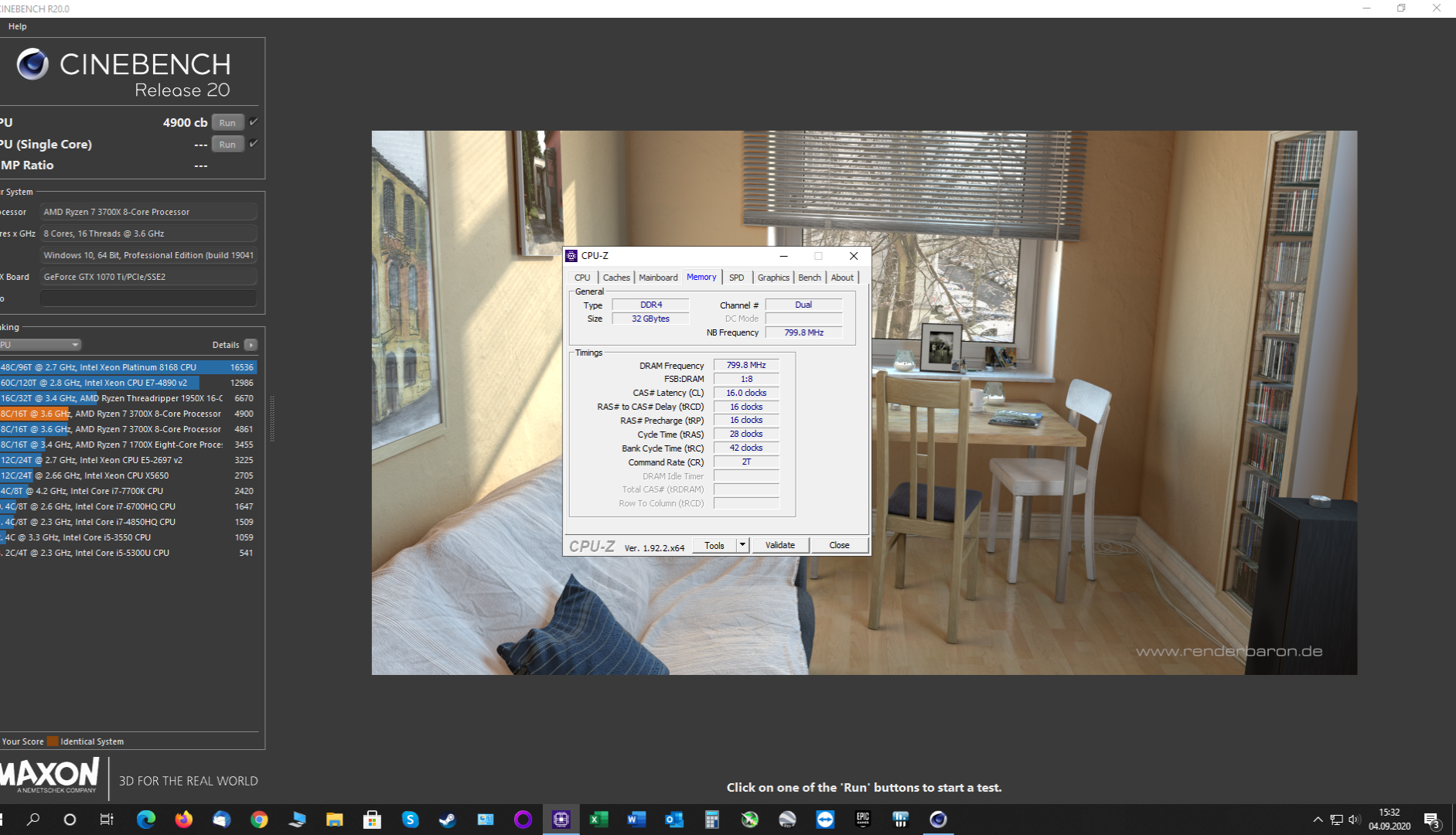Launch Firefox from the taskbar
This screenshot has width=1456, height=835.
point(183,820)
